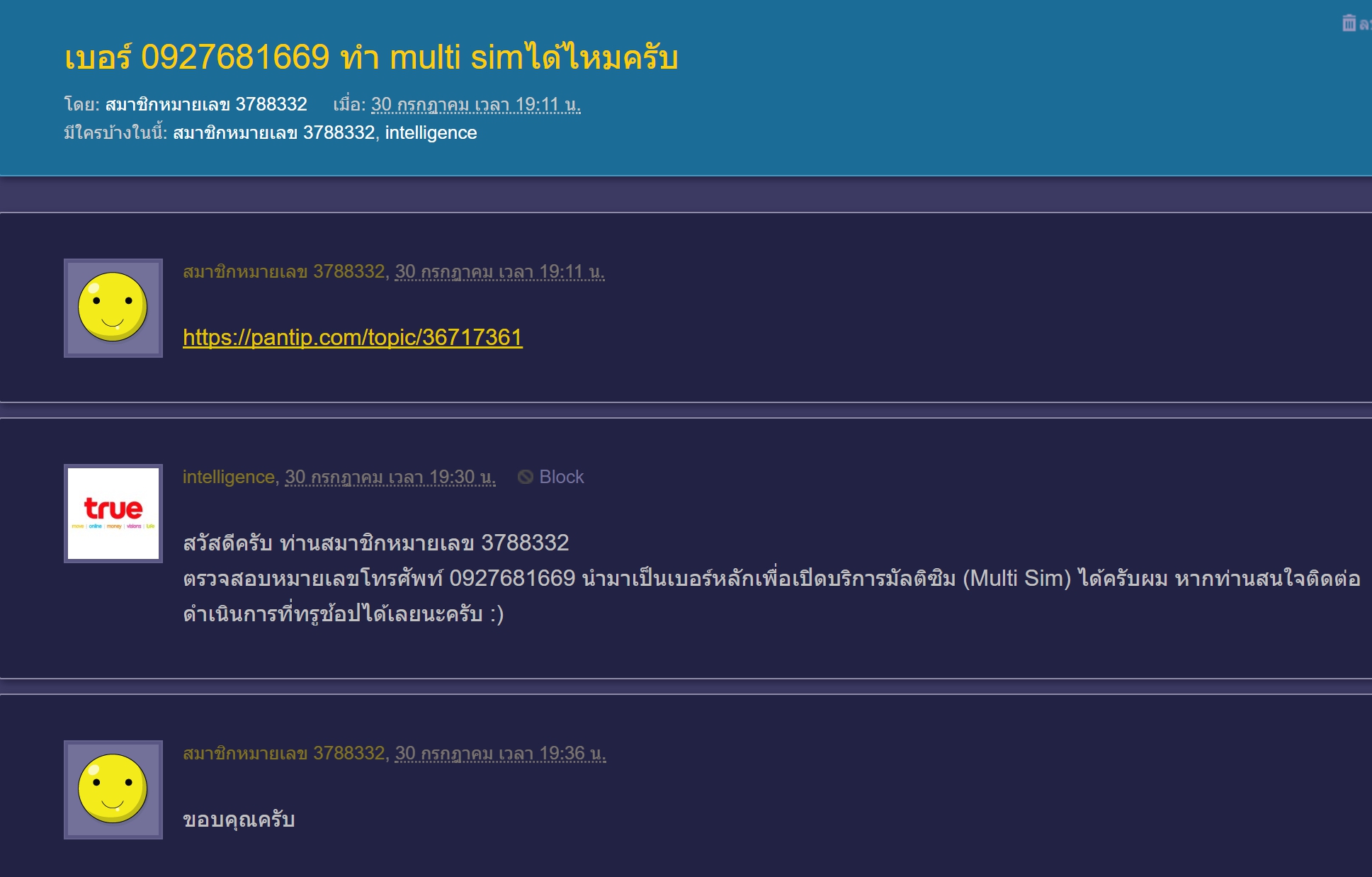Click the 19:11 timestamp in the thread header
Image resolution: width=1372 pixels, height=877 pixels.
pyautogui.click(x=475, y=105)
